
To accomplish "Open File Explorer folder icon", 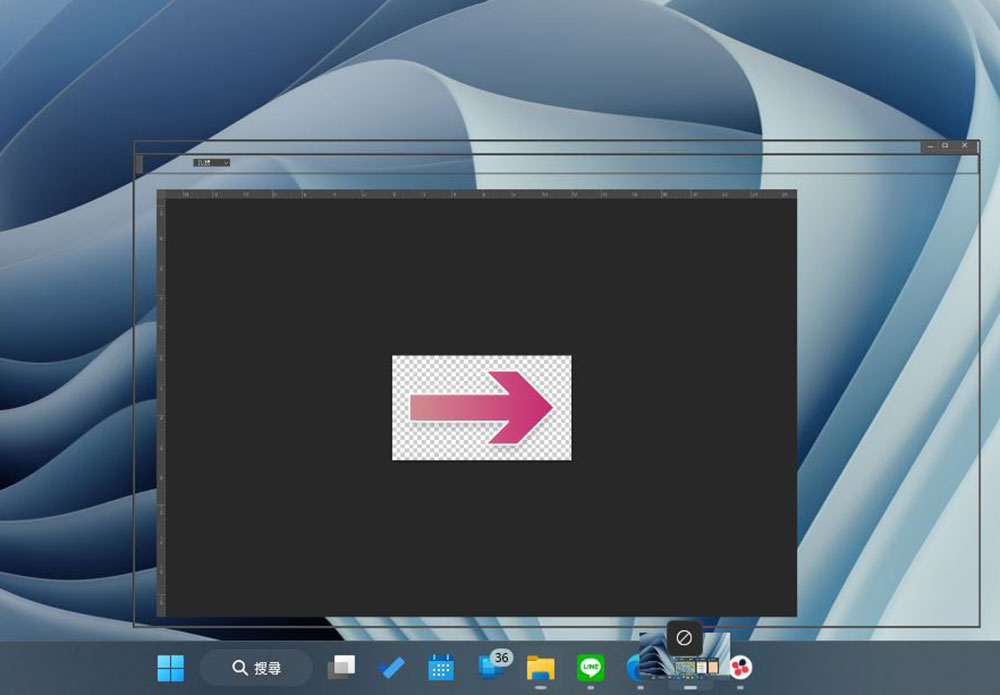I will click(x=540, y=668).
